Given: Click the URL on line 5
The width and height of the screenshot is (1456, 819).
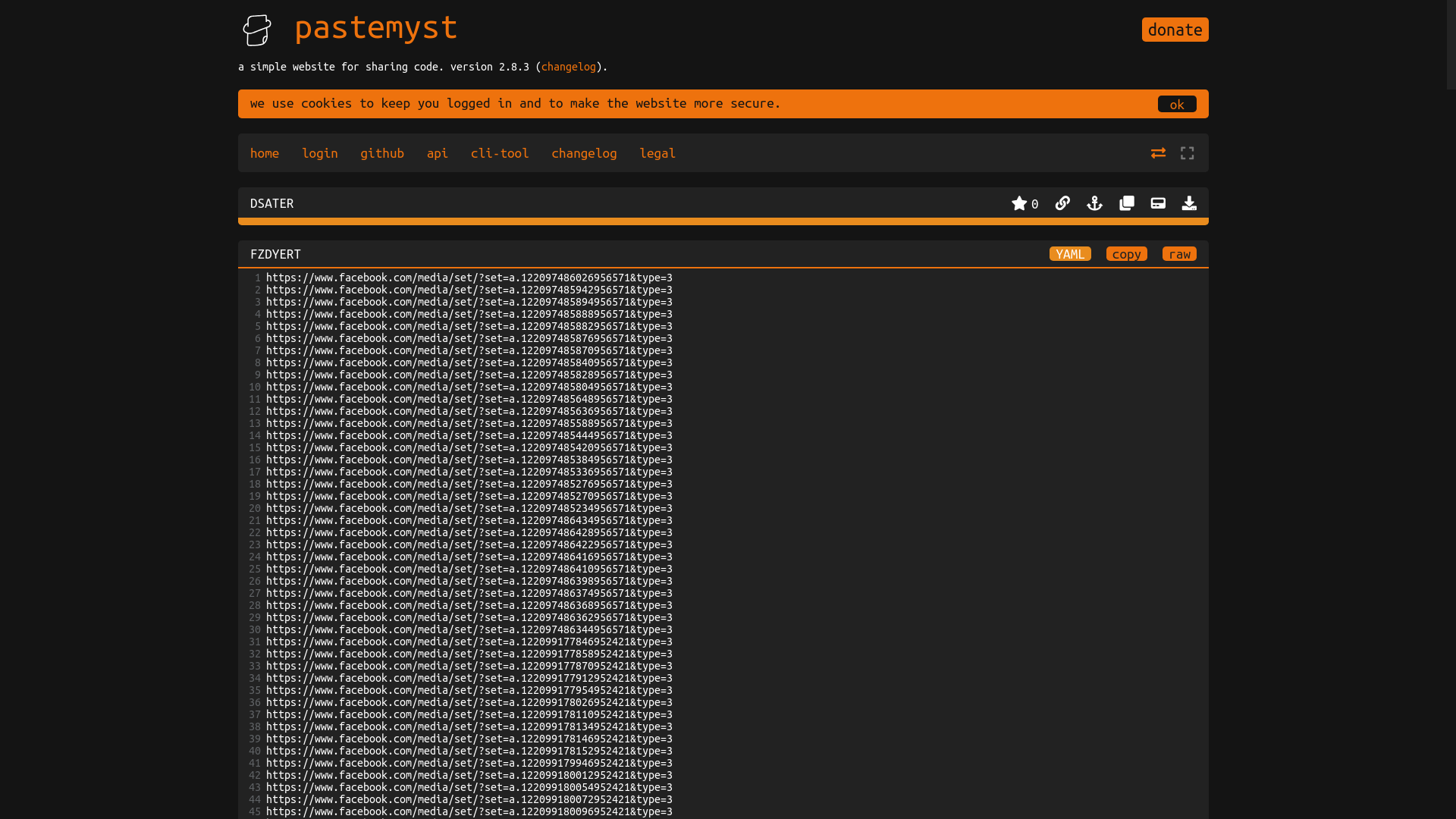Looking at the screenshot, I should point(469,326).
